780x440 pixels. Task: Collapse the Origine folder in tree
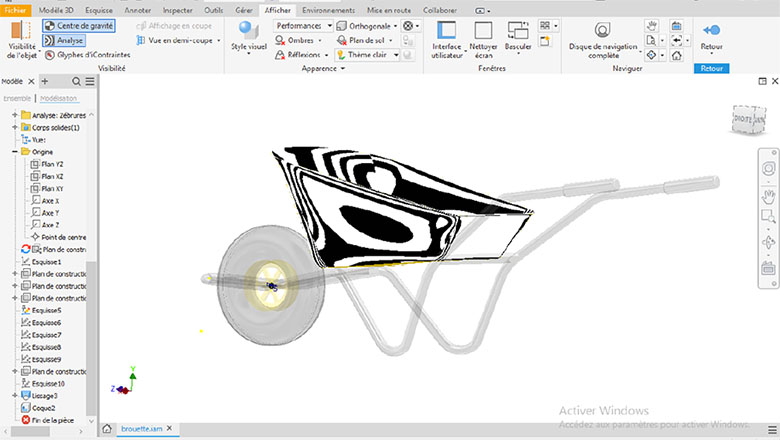point(15,151)
